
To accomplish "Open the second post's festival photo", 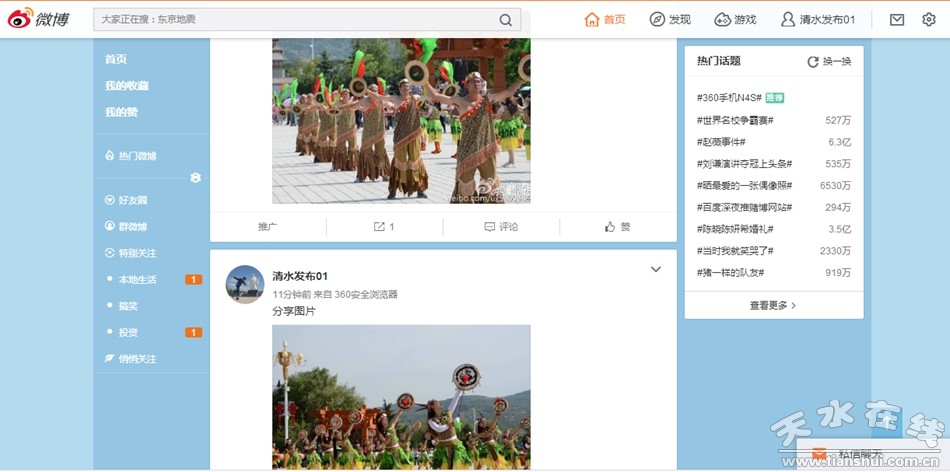I will 401,397.
